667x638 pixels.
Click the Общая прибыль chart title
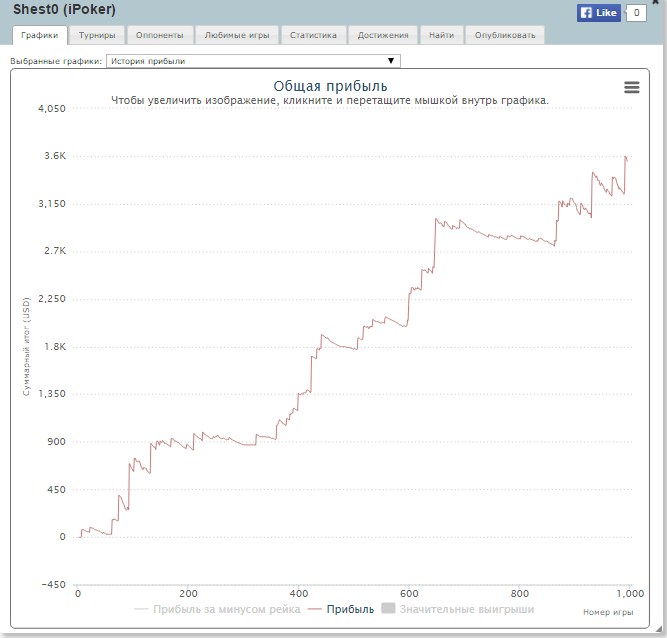coord(330,86)
